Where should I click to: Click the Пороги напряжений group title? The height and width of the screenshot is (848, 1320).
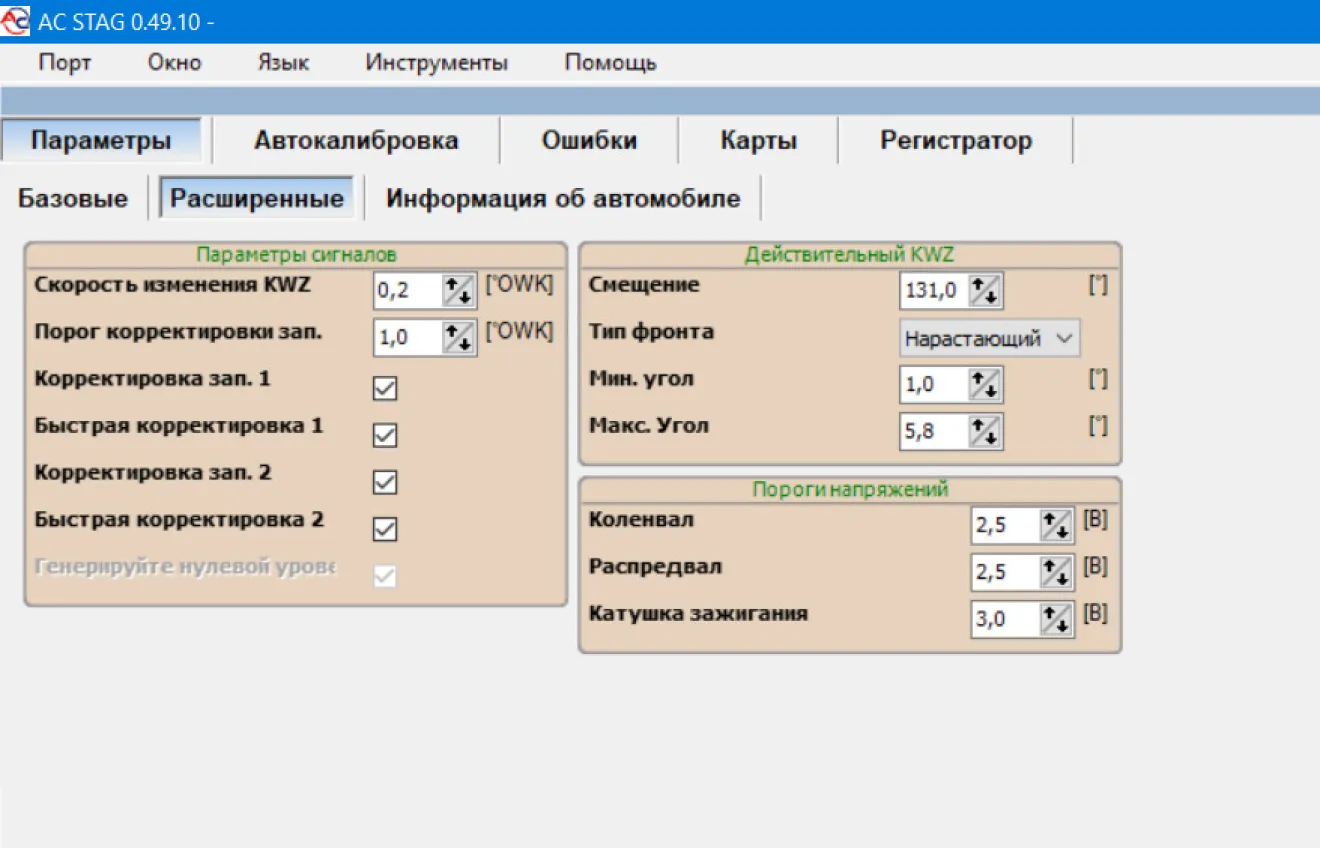coord(850,489)
